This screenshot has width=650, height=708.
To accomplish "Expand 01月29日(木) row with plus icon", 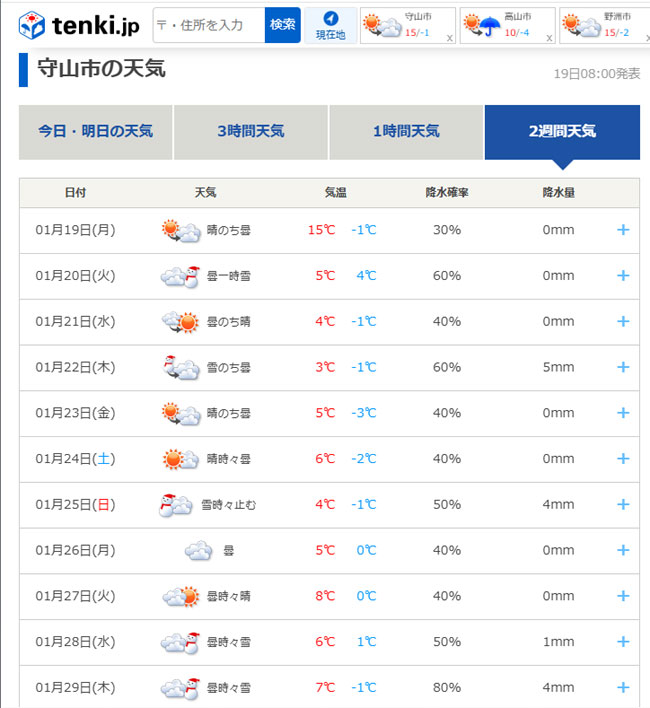I will pos(623,688).
